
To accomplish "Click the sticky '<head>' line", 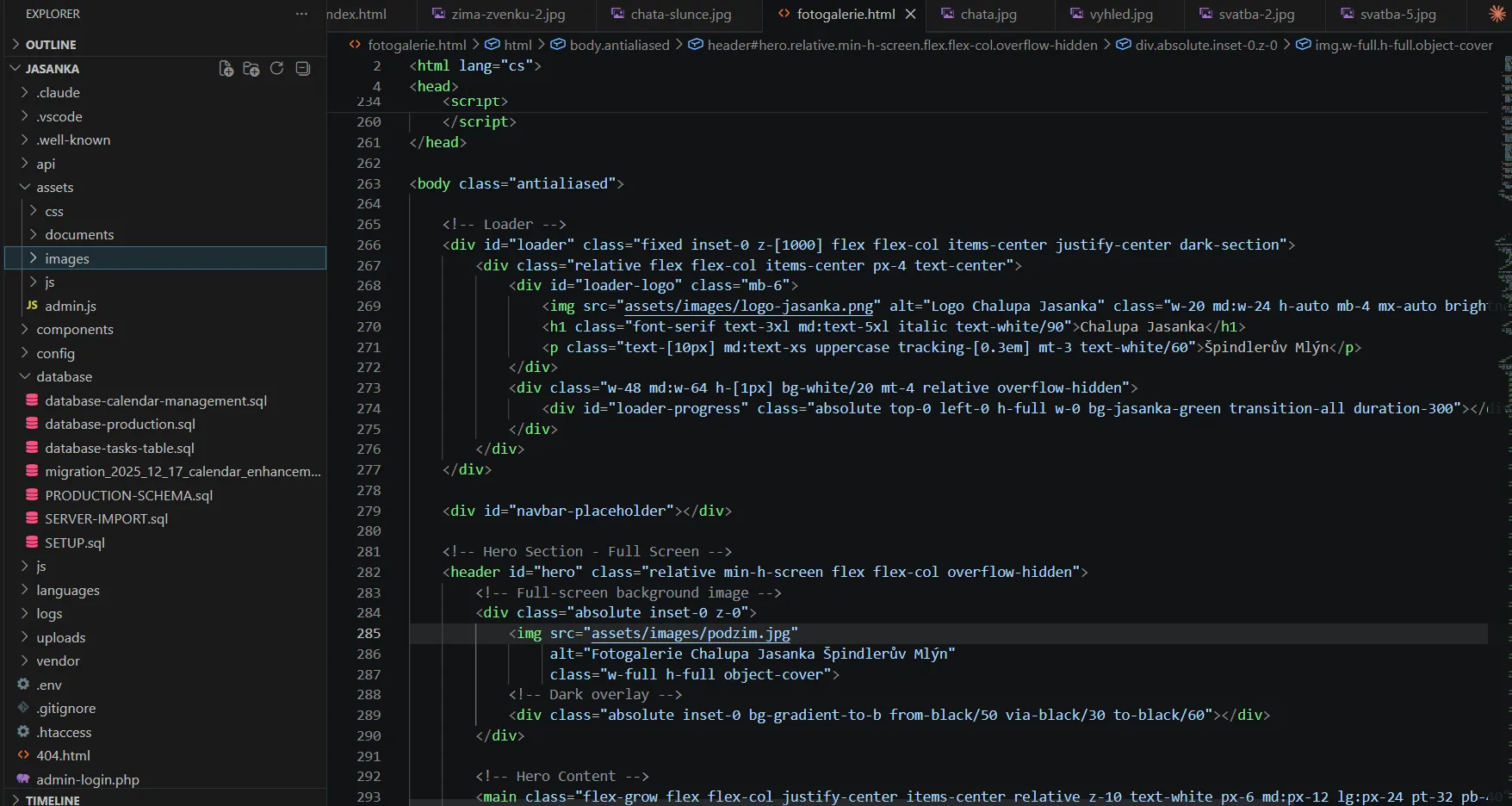I will [x=433, y=86].
